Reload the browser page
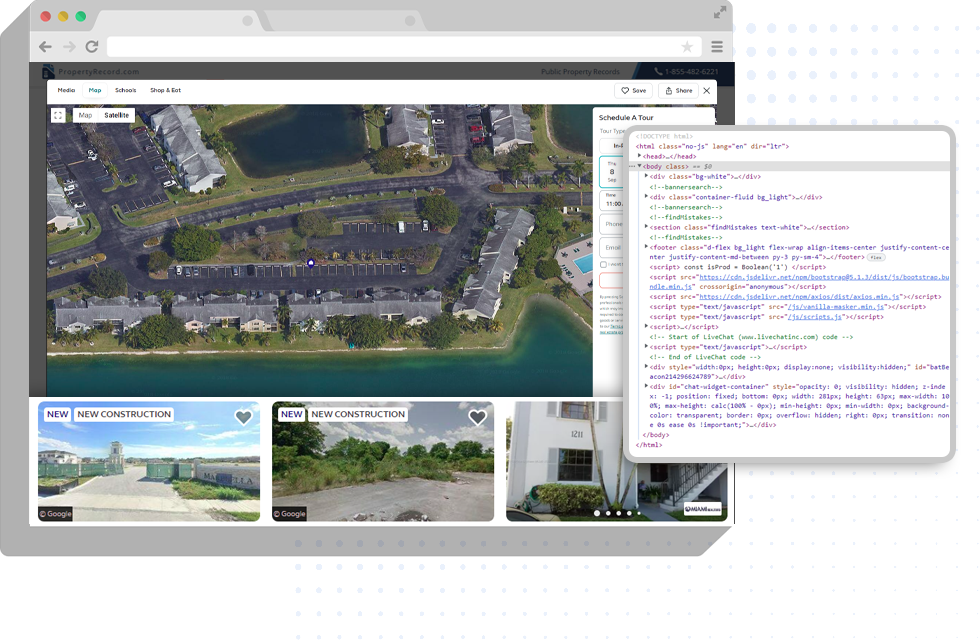The height and width of the screenshot is (640, 980). (x=92, y=46)
